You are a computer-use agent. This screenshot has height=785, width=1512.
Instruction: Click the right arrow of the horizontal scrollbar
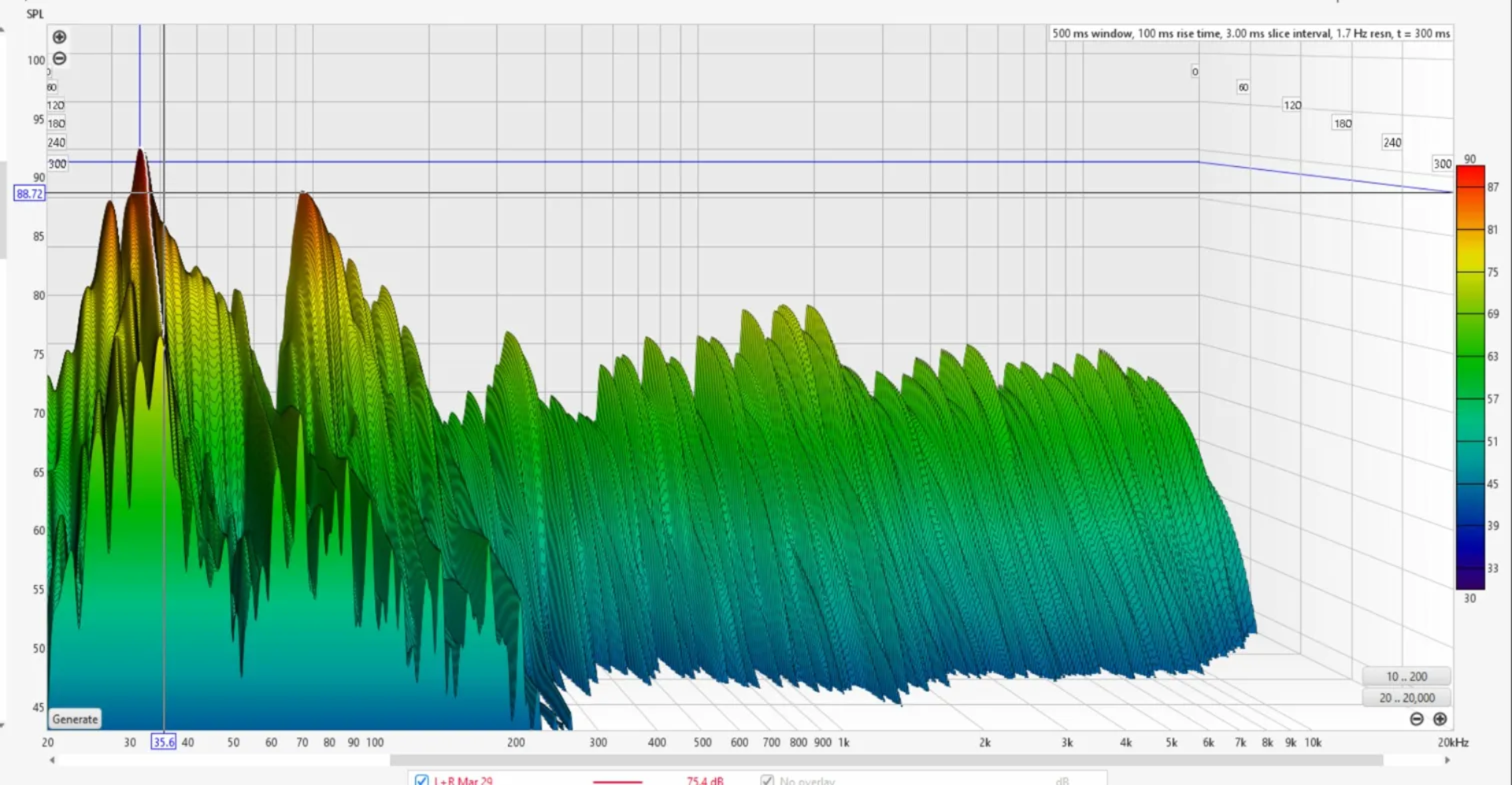coord(1447,760)
